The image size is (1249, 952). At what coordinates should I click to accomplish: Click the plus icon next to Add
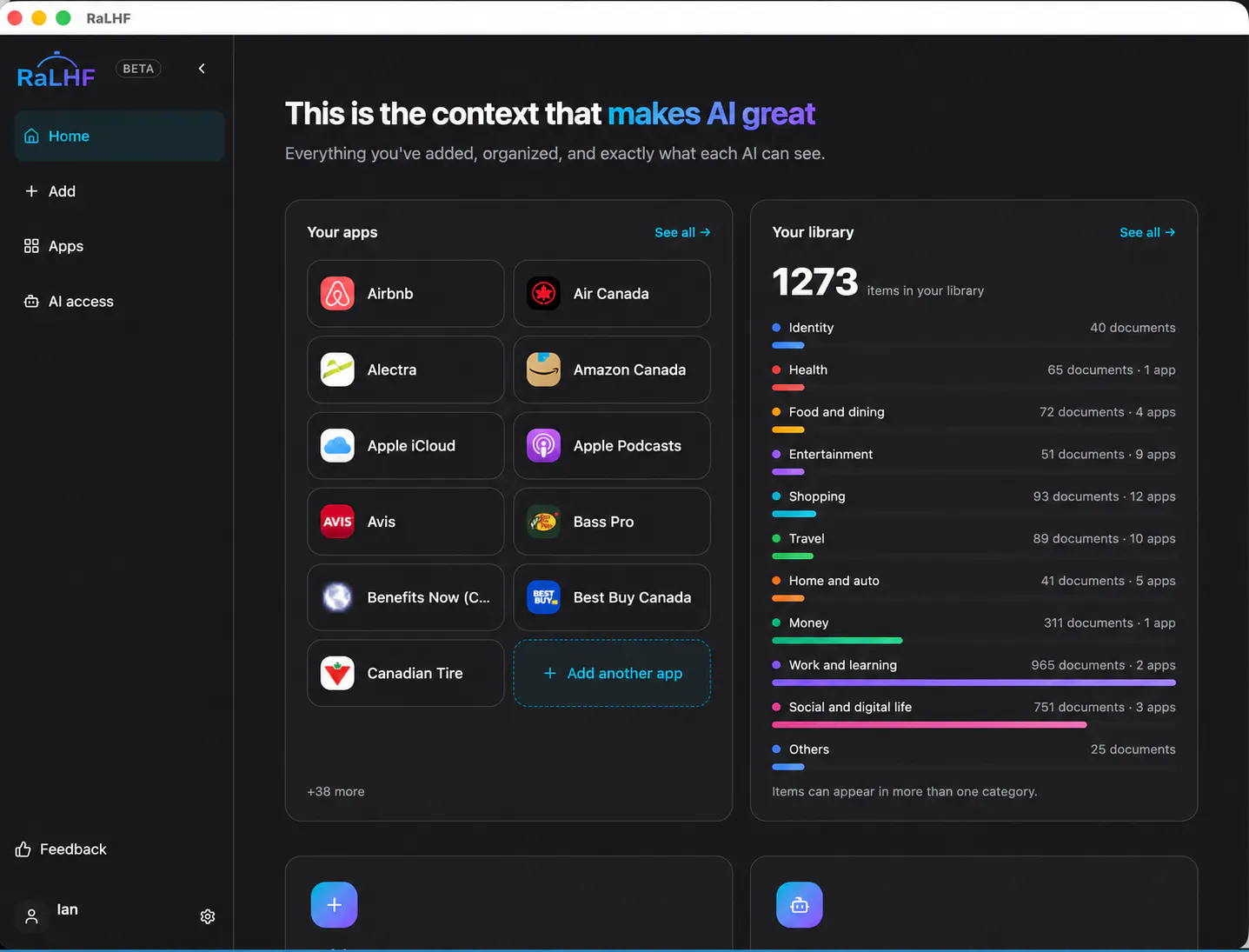[x=31, y=191]
